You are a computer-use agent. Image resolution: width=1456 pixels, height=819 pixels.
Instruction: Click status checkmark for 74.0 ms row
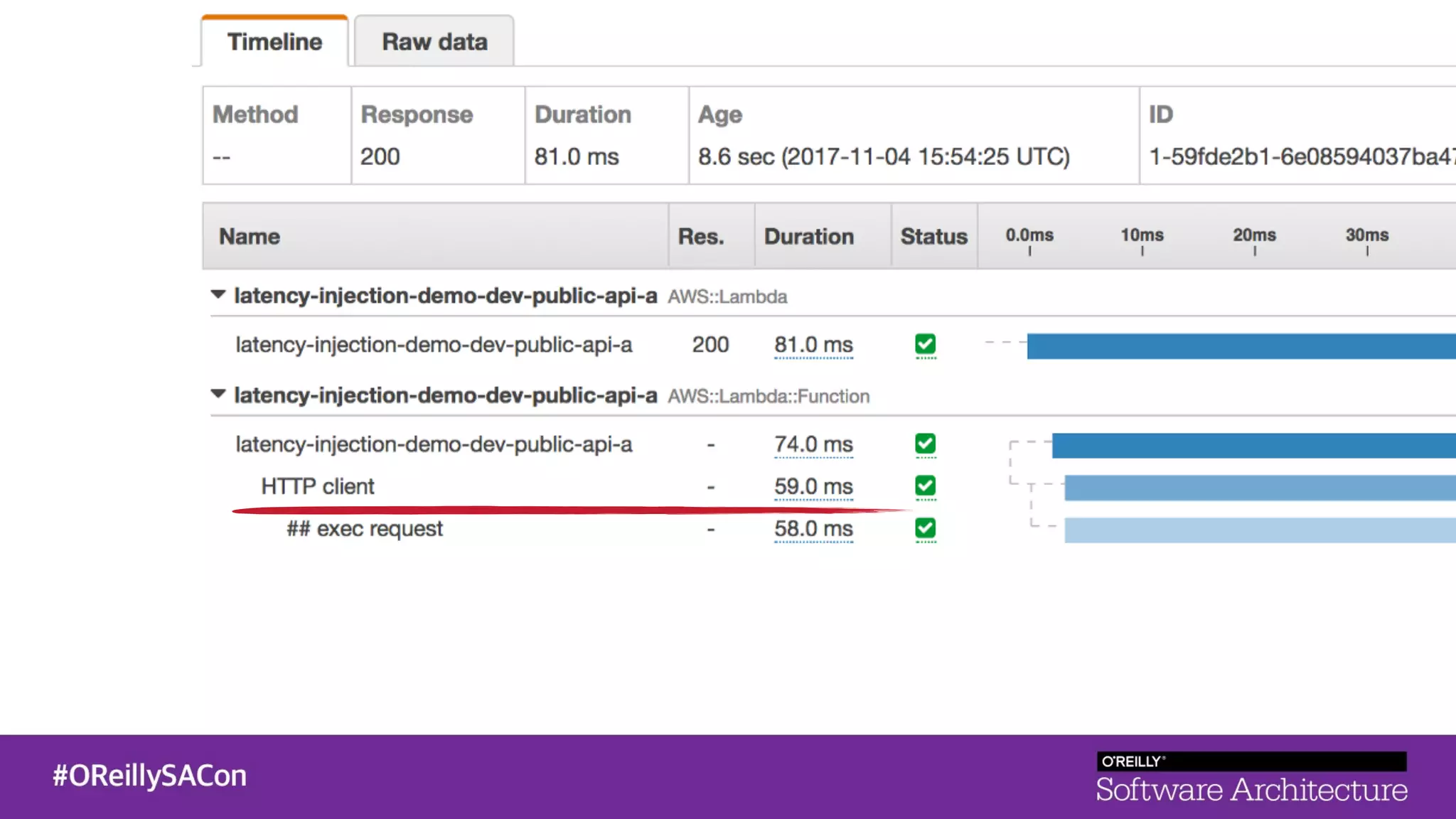click(925, 444)
